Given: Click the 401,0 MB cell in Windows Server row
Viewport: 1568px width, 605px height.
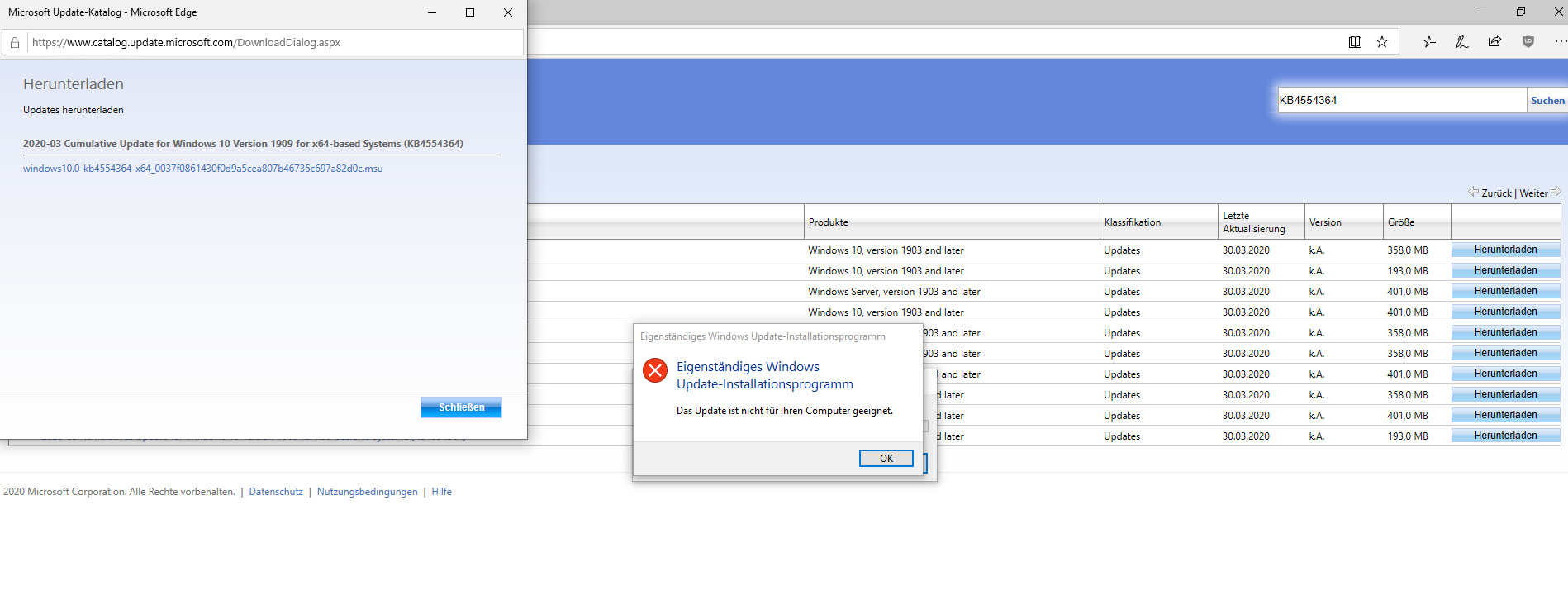Looking at the screenshot, I should [1407, 292].
